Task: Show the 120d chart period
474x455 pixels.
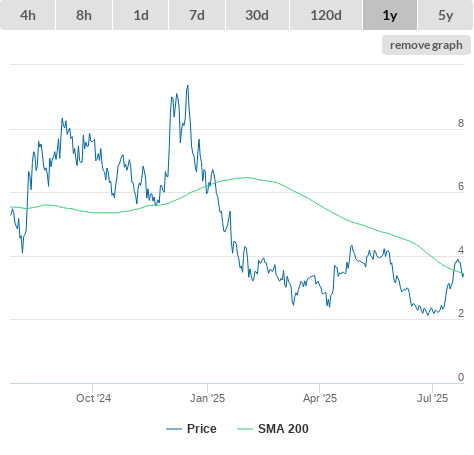Action: (x=326, y=15)
